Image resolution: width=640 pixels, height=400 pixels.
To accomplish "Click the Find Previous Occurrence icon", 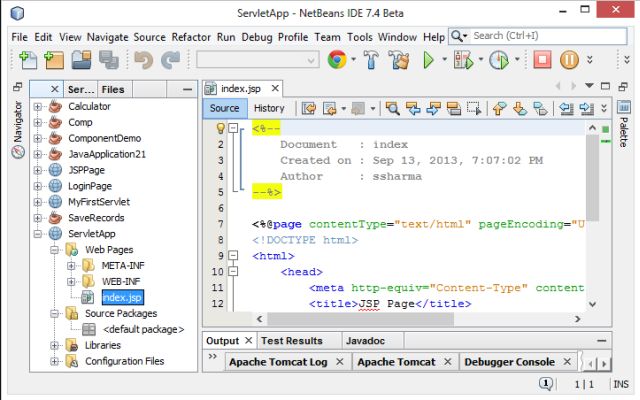I will (x=413, y=108).
